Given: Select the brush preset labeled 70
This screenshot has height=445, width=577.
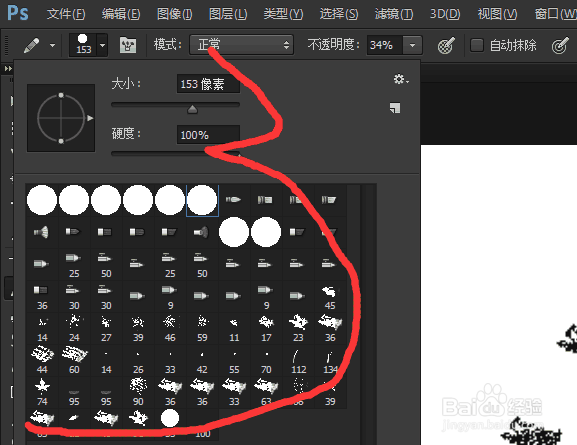Looking at the screenshot, I should [x=266, y=360].
